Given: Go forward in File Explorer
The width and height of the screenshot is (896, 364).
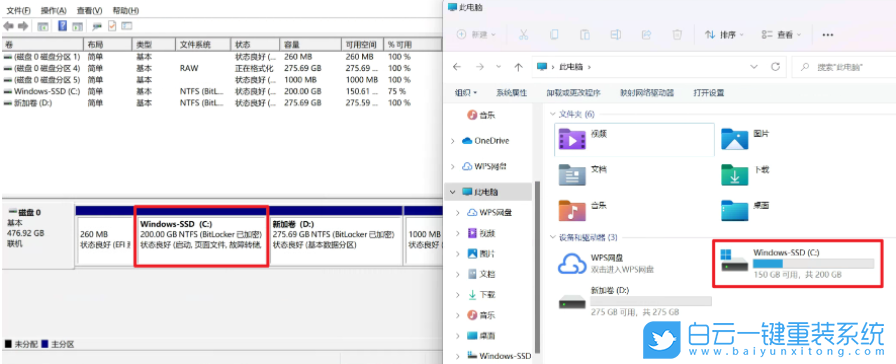Looking at the screenshot, I should tap(480, 67).
